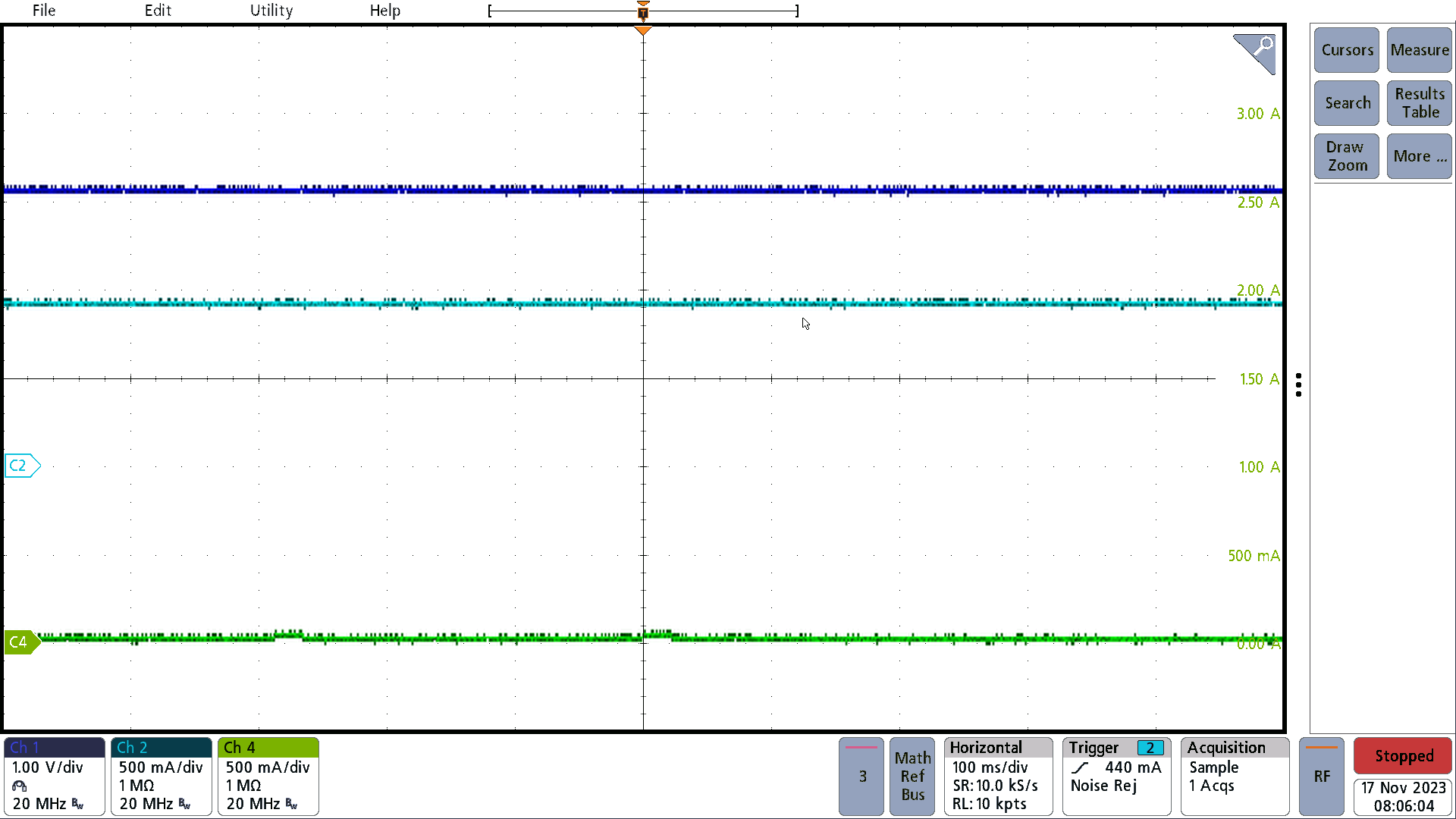
Task: Open the Utility menu
Action: click(271, 11)
